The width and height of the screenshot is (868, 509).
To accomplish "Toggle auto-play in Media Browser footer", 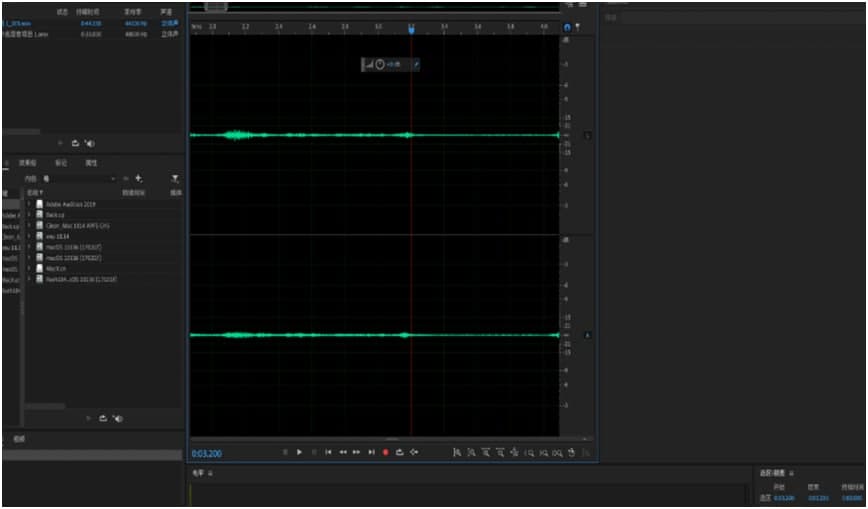I will 117,419.
